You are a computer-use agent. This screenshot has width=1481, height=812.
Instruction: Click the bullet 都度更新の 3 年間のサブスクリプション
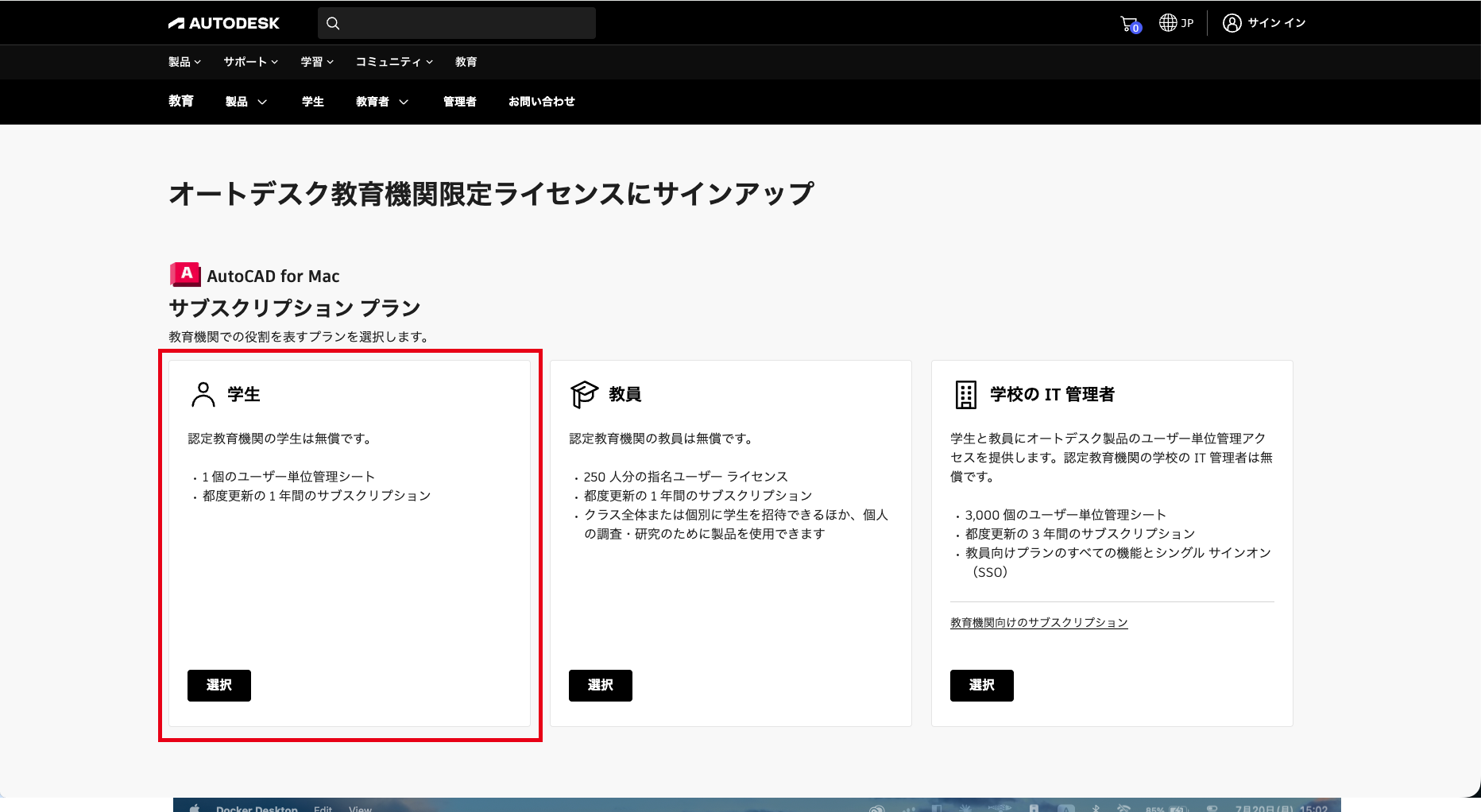tap(1080, 534)
